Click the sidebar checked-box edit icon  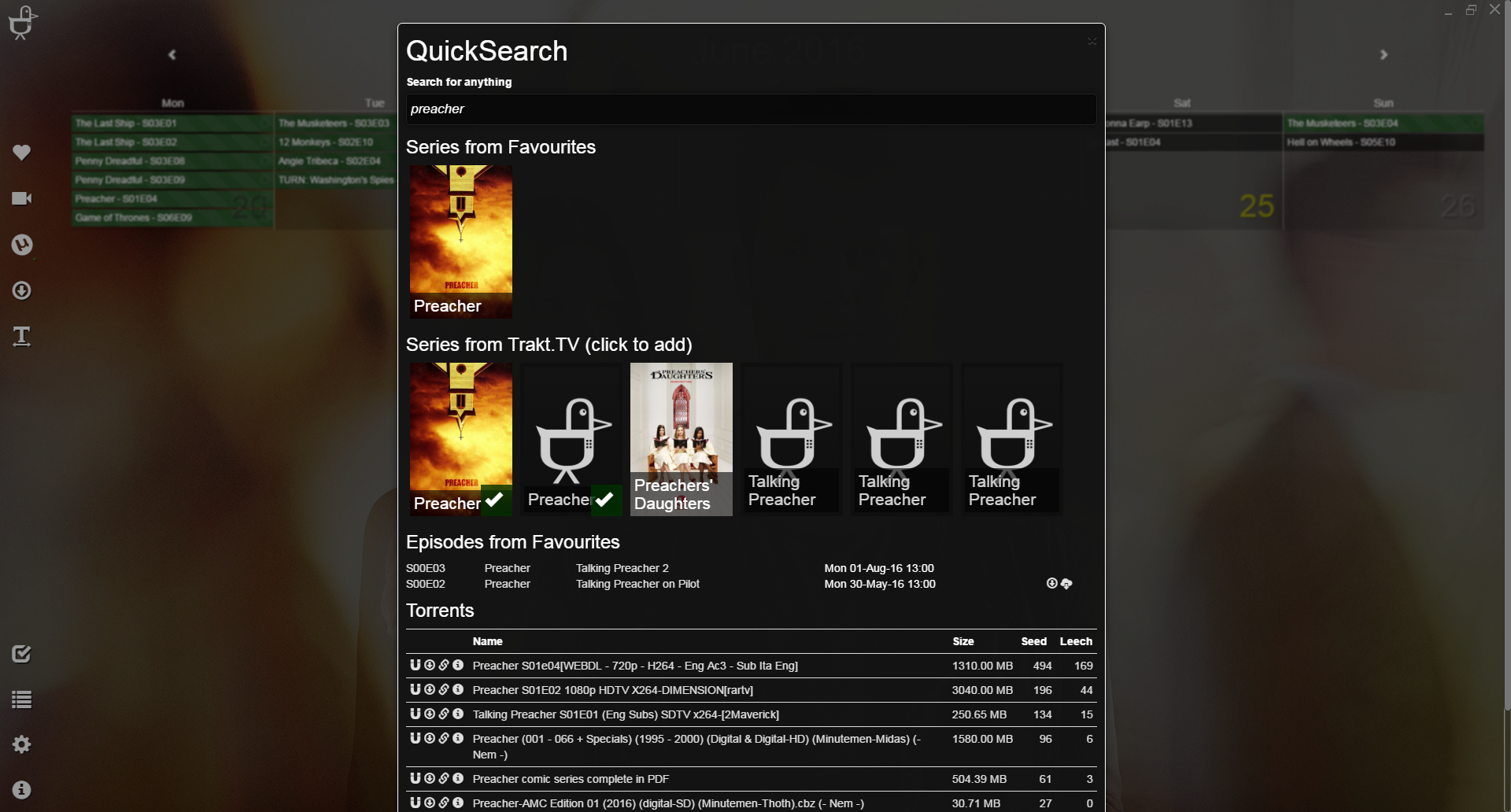tap(22, 654)
